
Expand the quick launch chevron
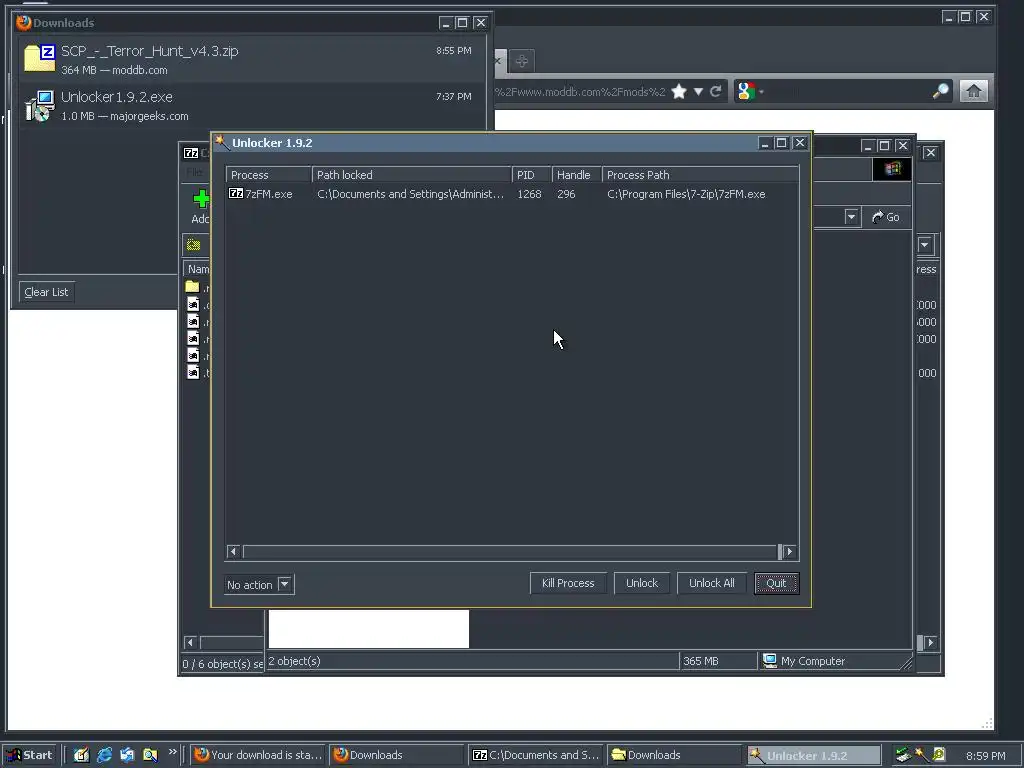[x=172, y=752]
